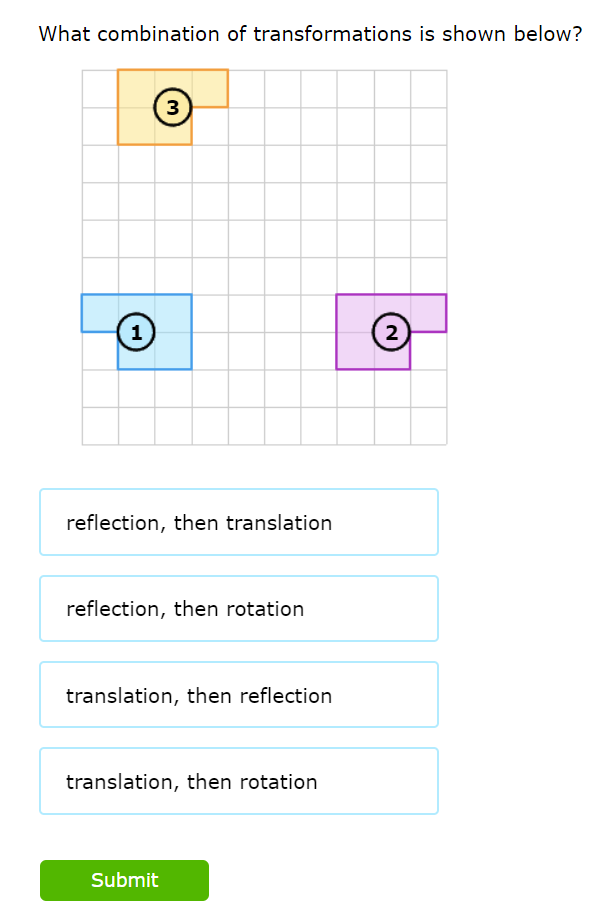Viewport: 605px width, 913px height.
Task: Pick the "translation, then reflection" answer
Action: pos(238,696)
